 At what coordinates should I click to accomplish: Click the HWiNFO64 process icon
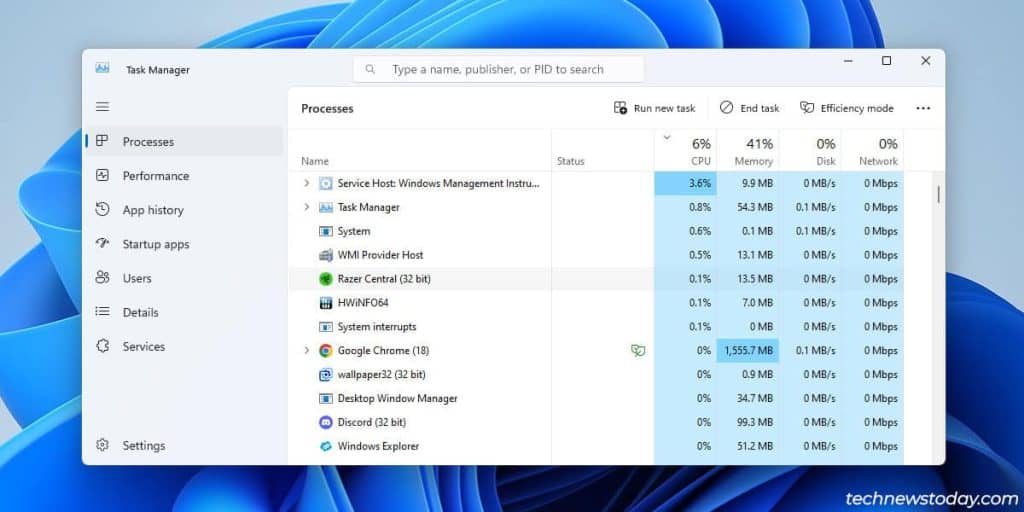325,303
